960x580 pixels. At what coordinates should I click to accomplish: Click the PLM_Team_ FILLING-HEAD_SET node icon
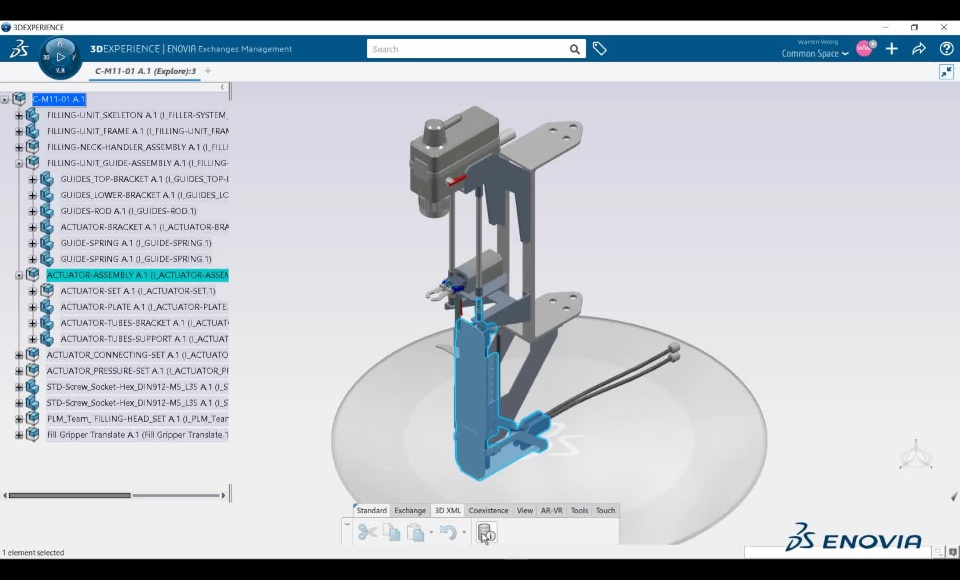32,419
